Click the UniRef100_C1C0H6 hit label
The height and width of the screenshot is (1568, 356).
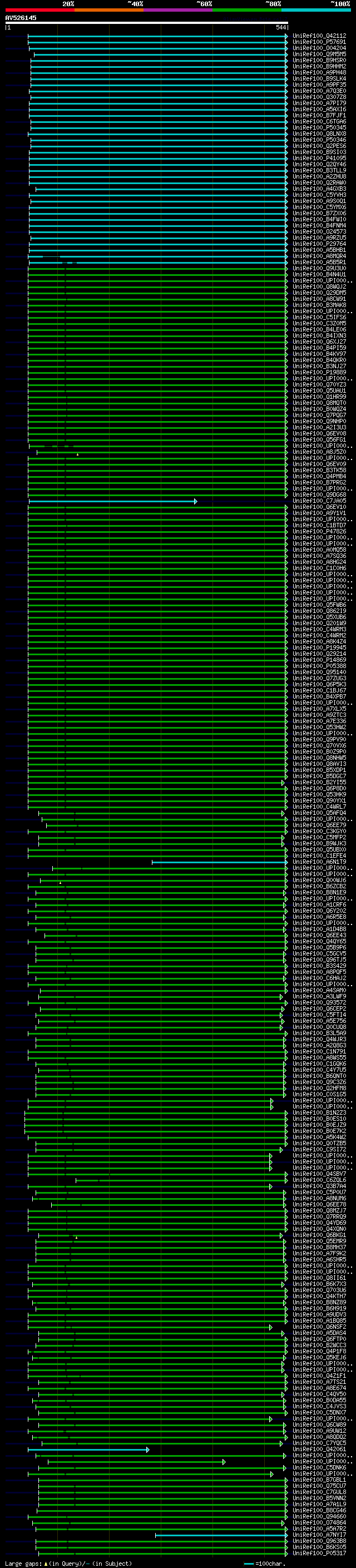319,568
